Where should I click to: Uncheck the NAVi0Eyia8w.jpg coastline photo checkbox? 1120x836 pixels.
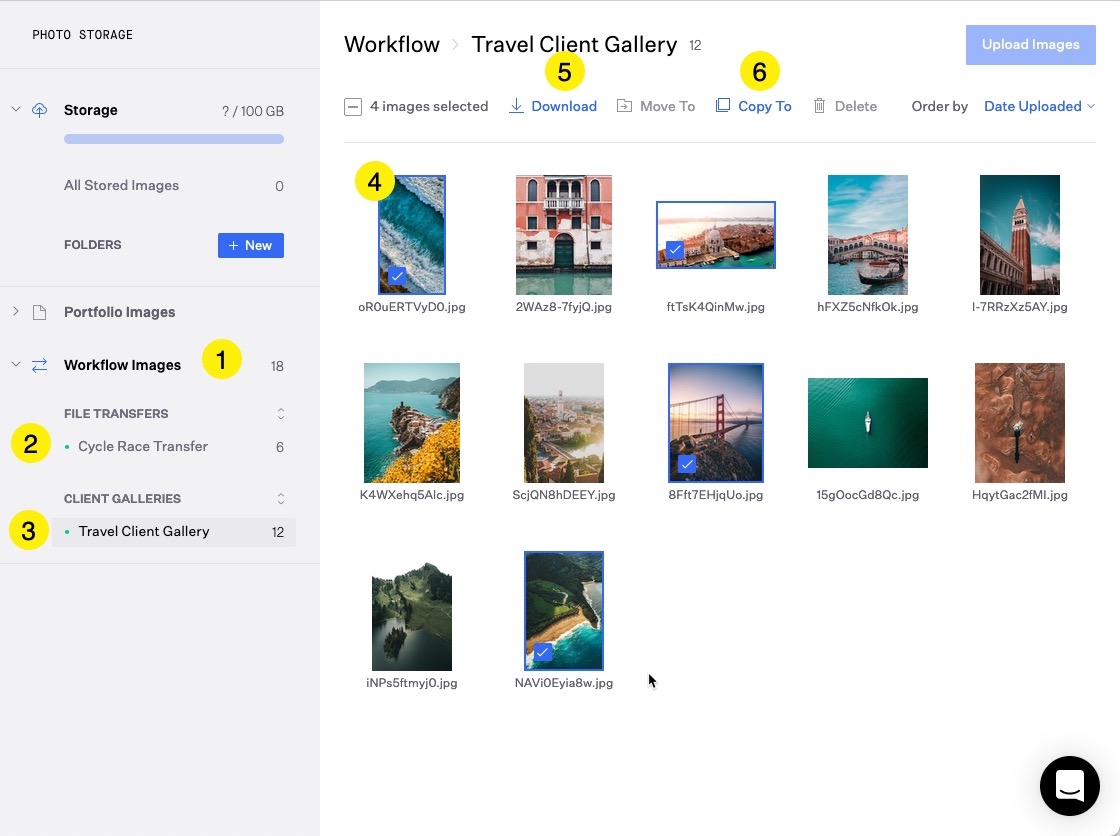542,652
